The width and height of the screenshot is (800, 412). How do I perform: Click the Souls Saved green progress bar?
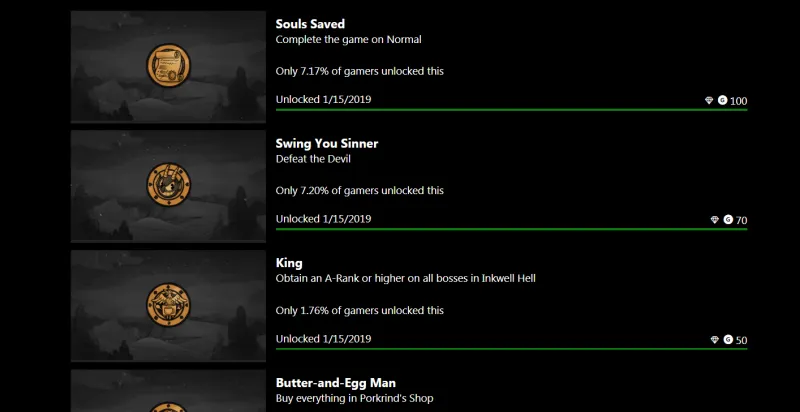511,110
